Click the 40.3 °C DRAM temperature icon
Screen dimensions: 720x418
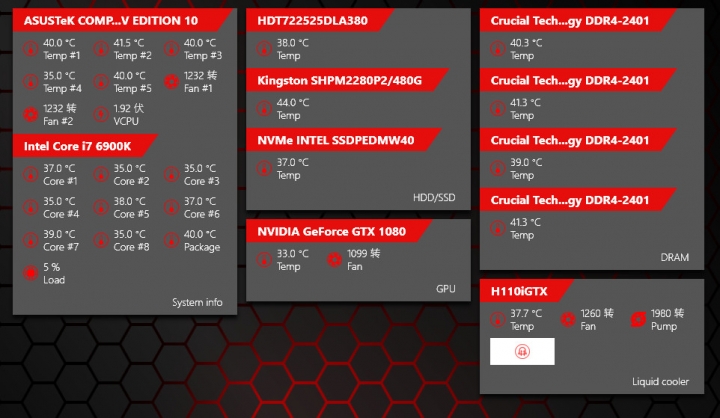coord(498,49)
